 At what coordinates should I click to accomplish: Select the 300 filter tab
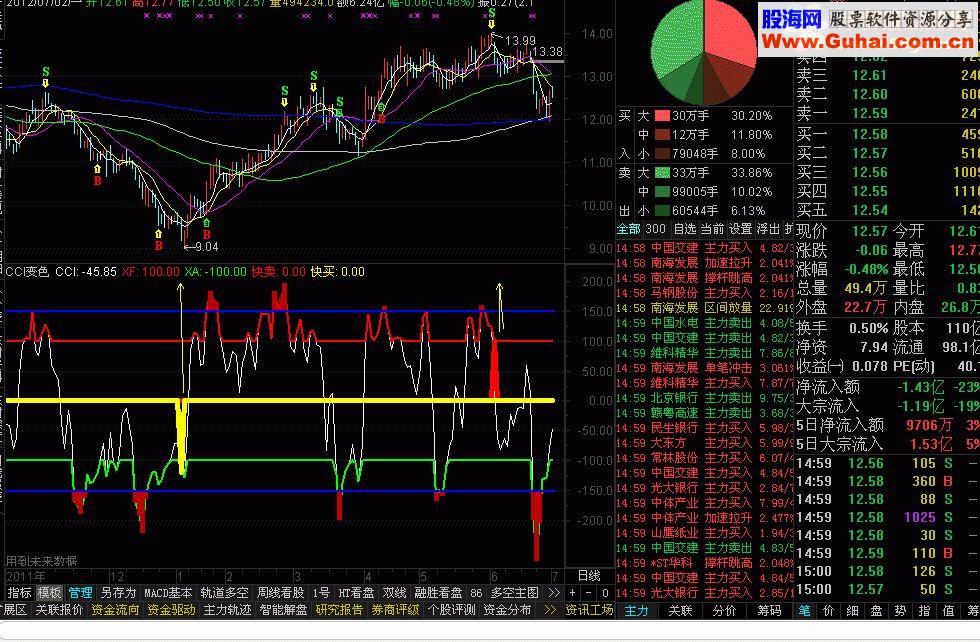tap(656, 229)
